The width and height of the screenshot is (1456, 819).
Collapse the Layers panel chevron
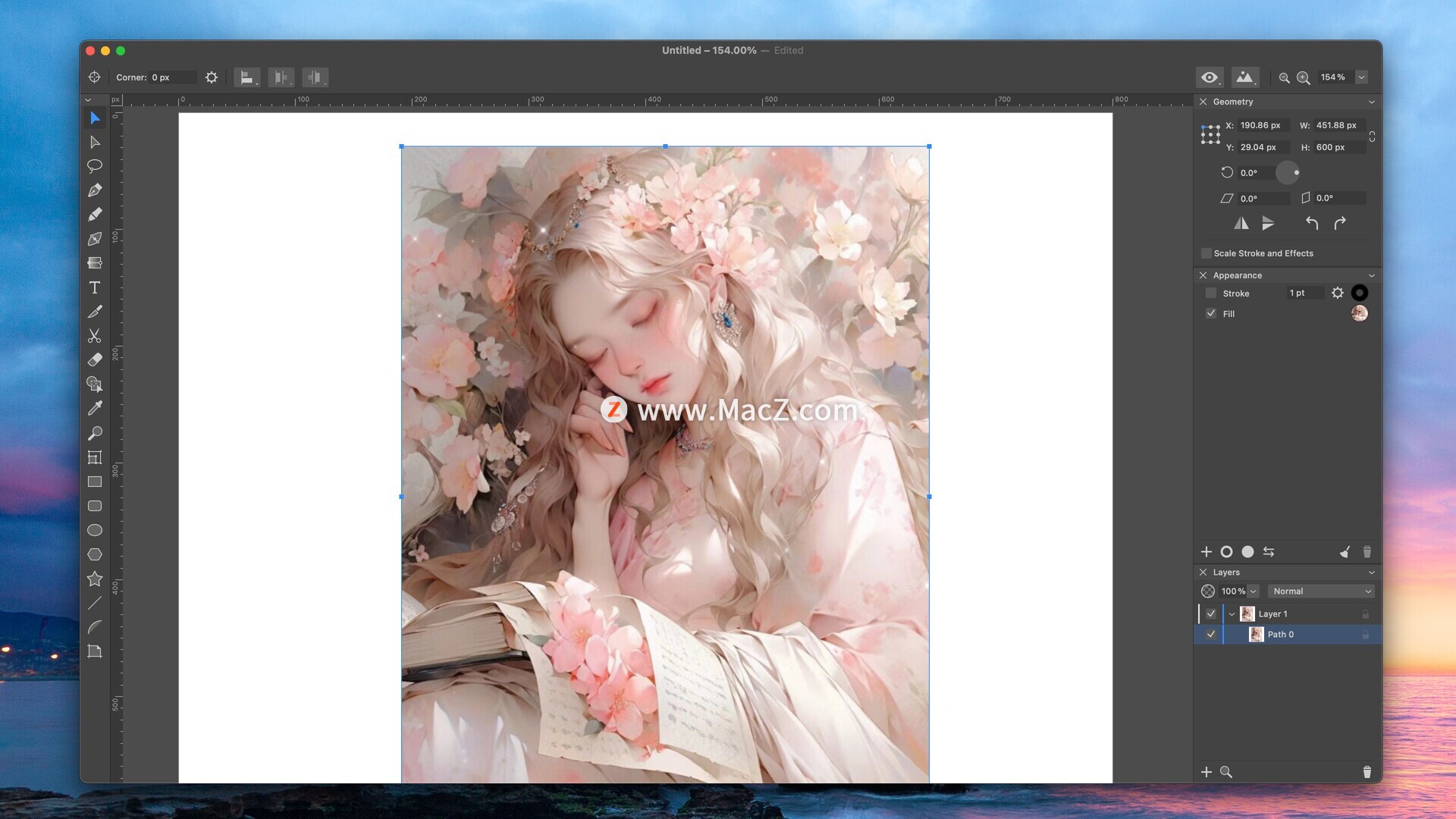1371,573
